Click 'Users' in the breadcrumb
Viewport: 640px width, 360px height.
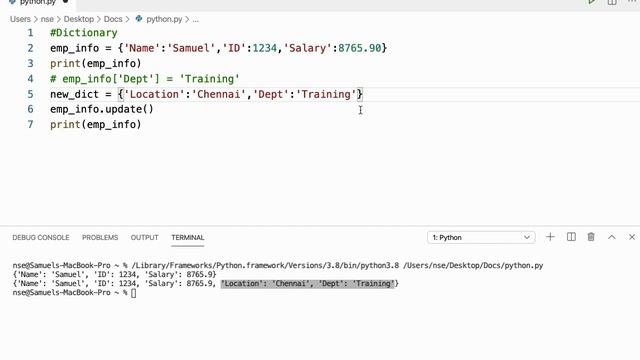(20, 19)
